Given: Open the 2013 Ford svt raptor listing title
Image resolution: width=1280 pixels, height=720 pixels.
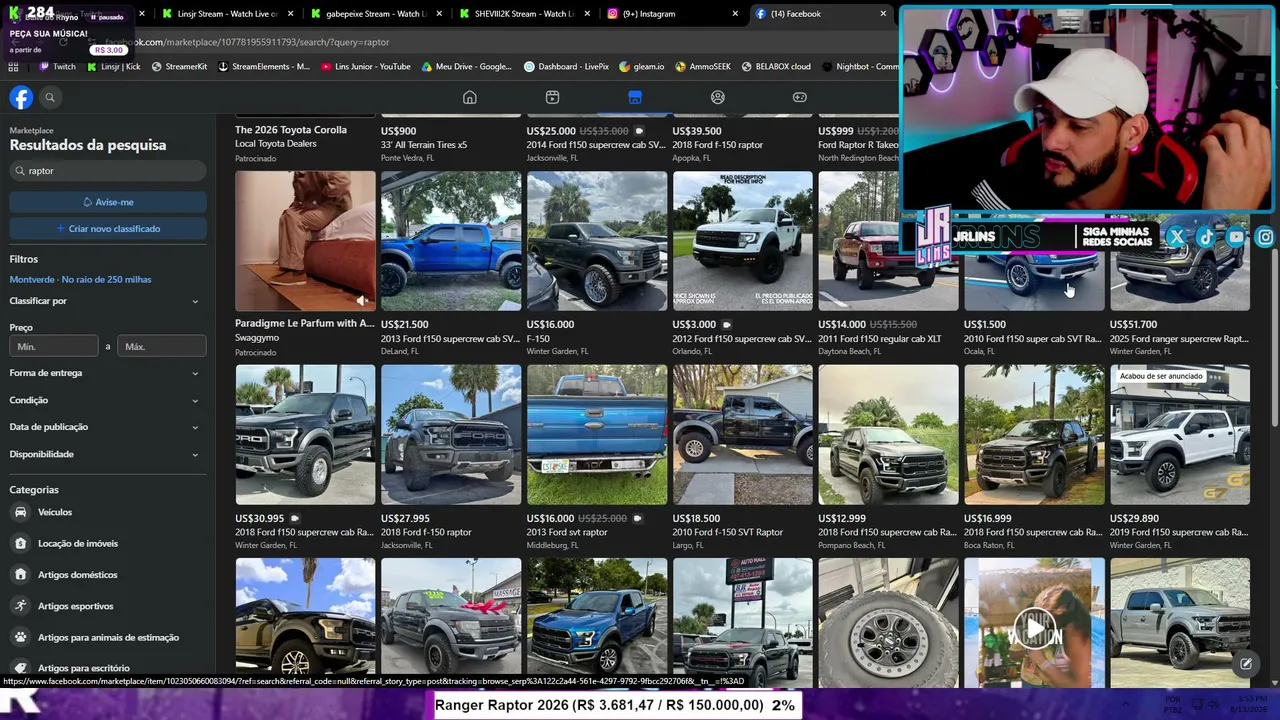Looking at the screenshot, I should pyautogui.click(x=567, y=533).
